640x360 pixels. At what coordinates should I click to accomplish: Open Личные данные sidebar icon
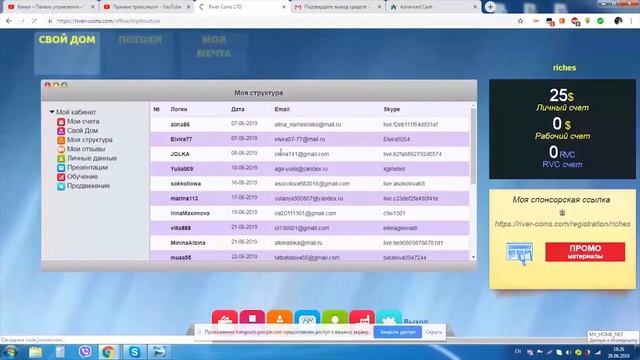click(x=61, y=158)
